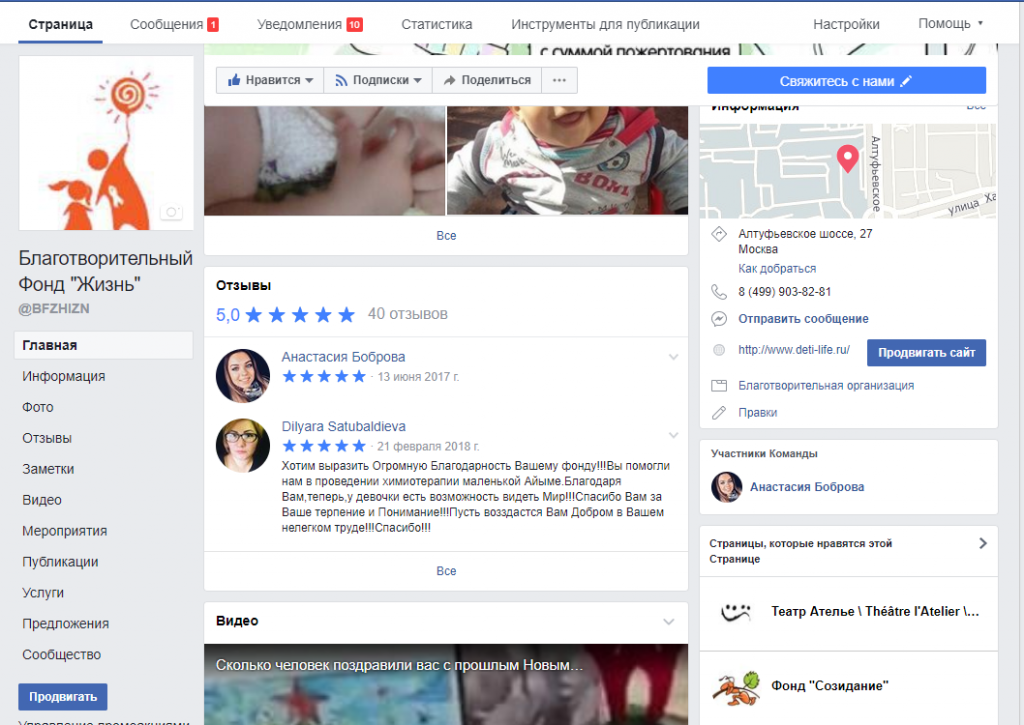
Task: Open the http://www.deti-life.ru/ link
Action: point(793,350)
